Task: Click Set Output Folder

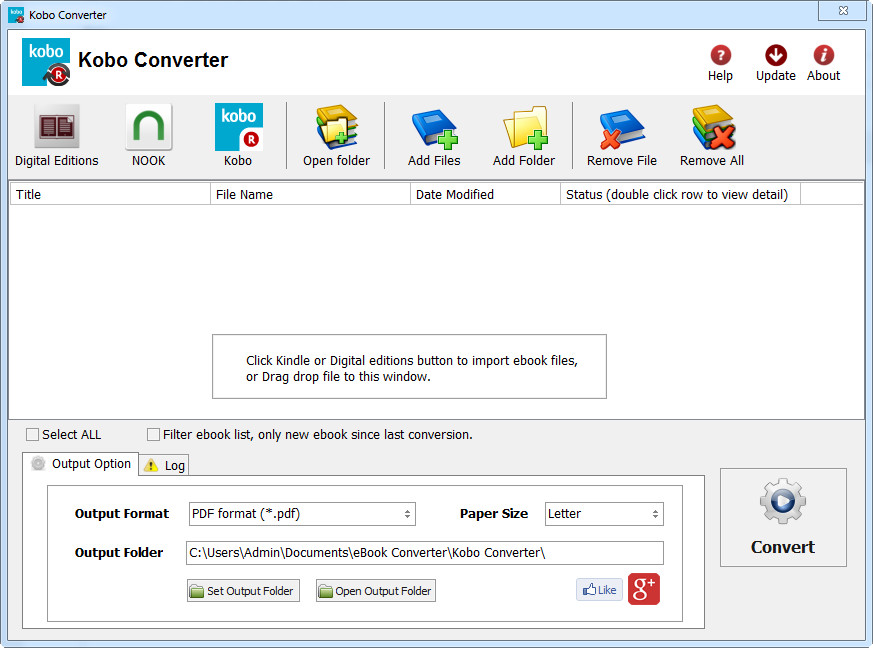Action: 242,590
